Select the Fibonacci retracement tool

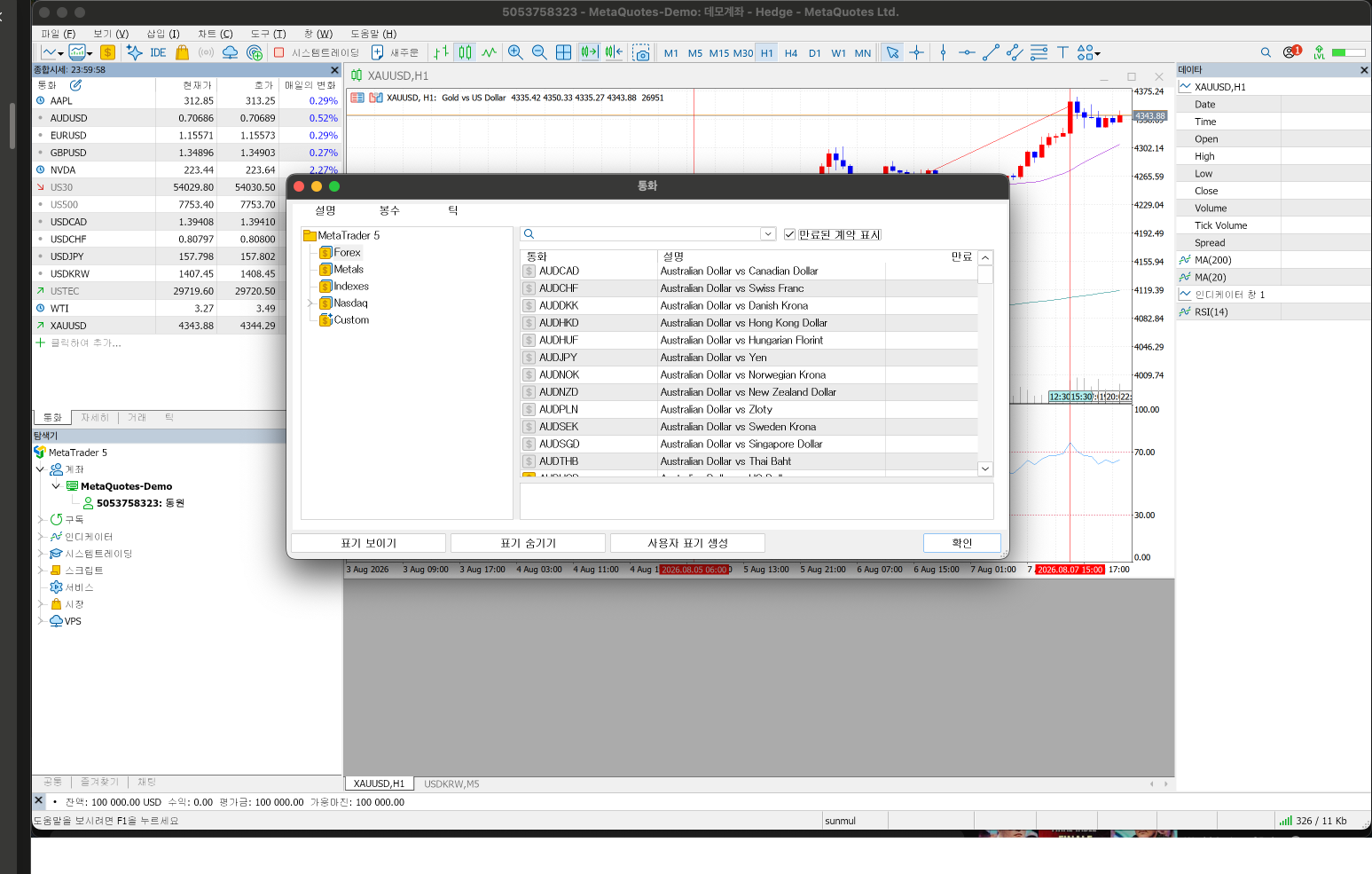pyautogui.click(x=1039, y=52)
